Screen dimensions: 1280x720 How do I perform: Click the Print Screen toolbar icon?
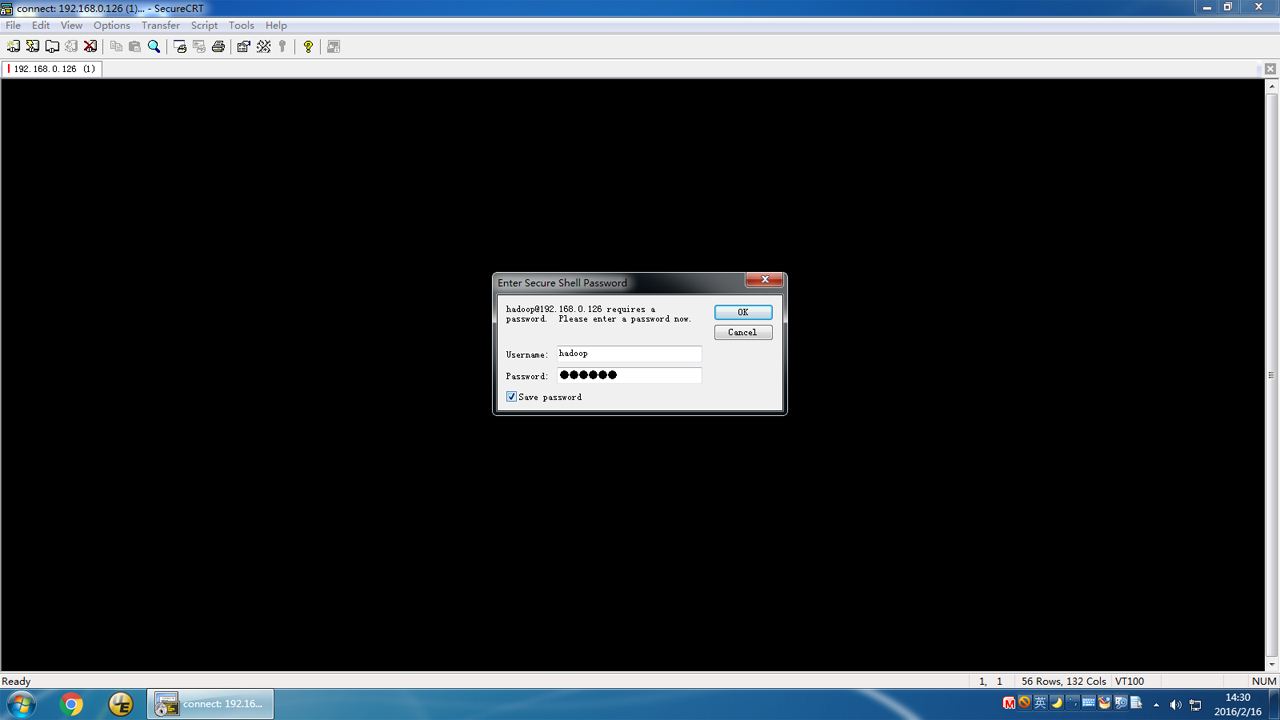pyautogui.click(x=180, y=46)
